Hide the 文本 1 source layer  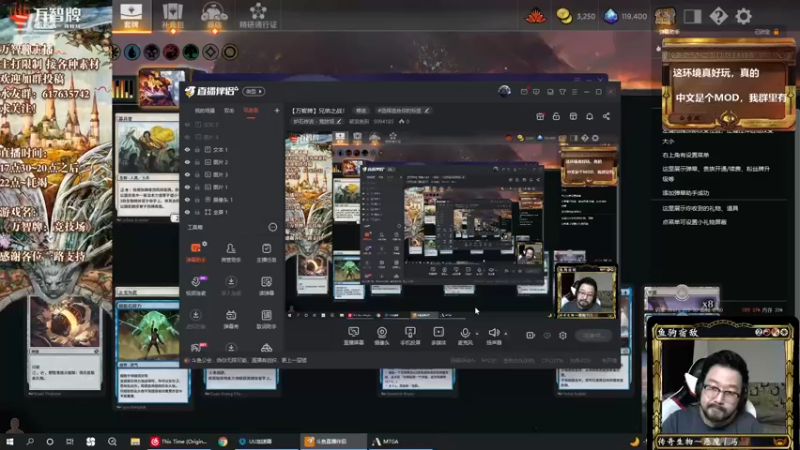187,150
